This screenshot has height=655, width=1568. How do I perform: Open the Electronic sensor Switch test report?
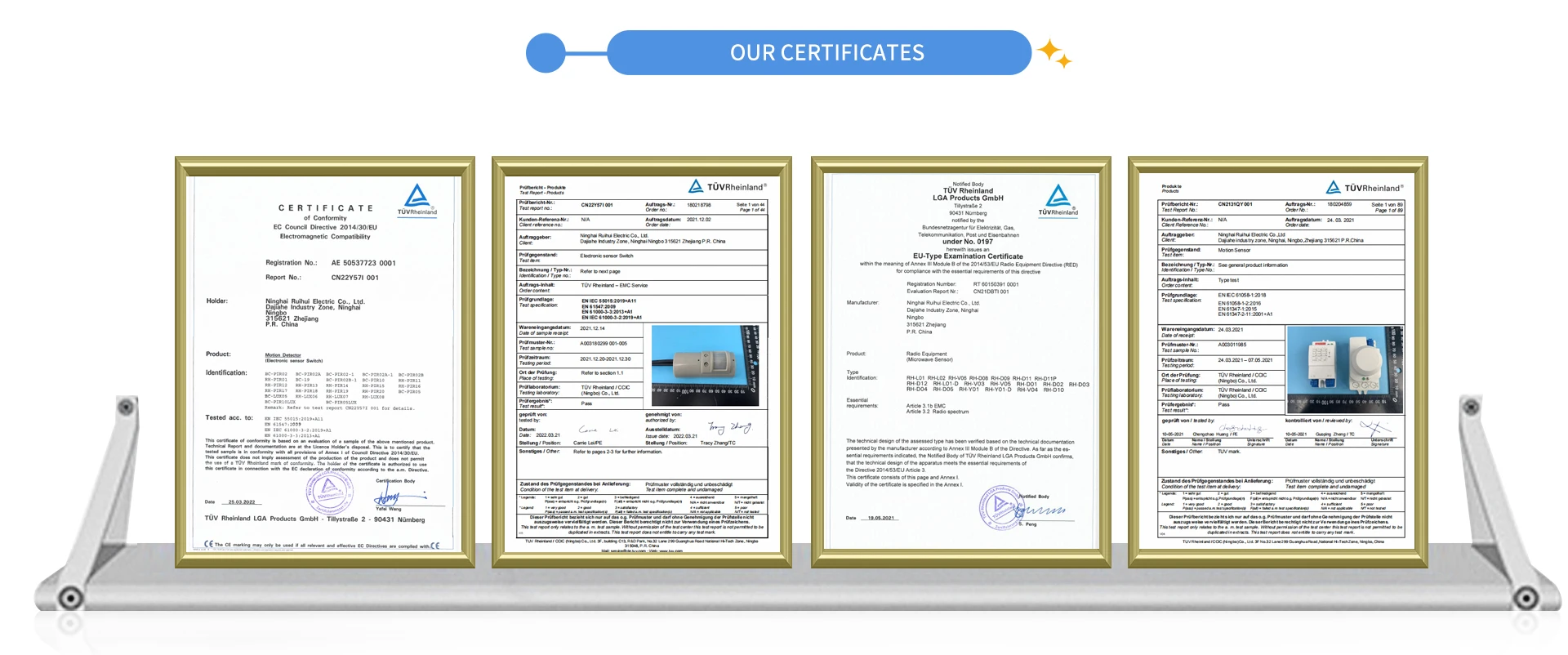pos(641,362)
